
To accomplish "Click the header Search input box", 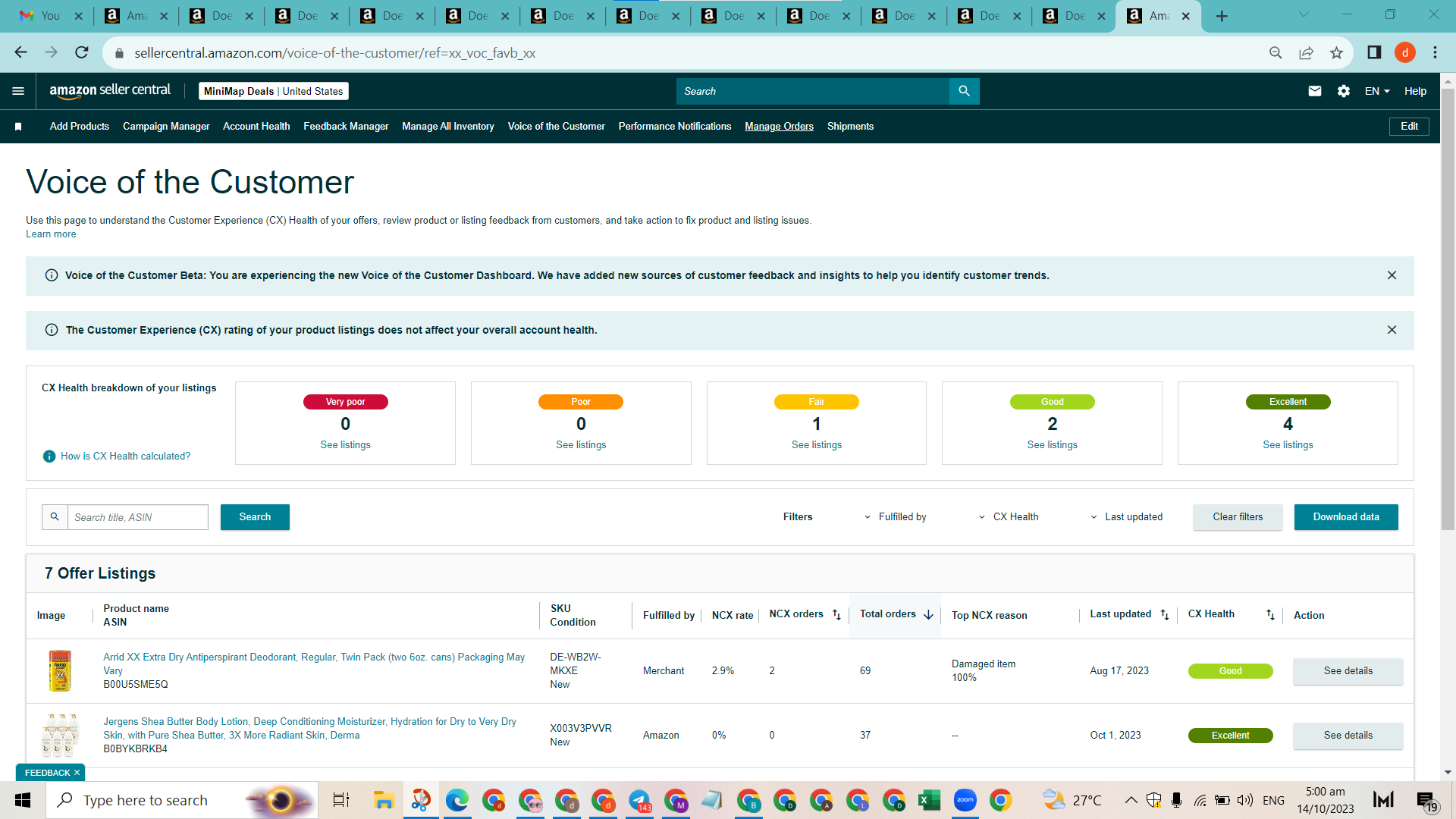I will (813, 91).
